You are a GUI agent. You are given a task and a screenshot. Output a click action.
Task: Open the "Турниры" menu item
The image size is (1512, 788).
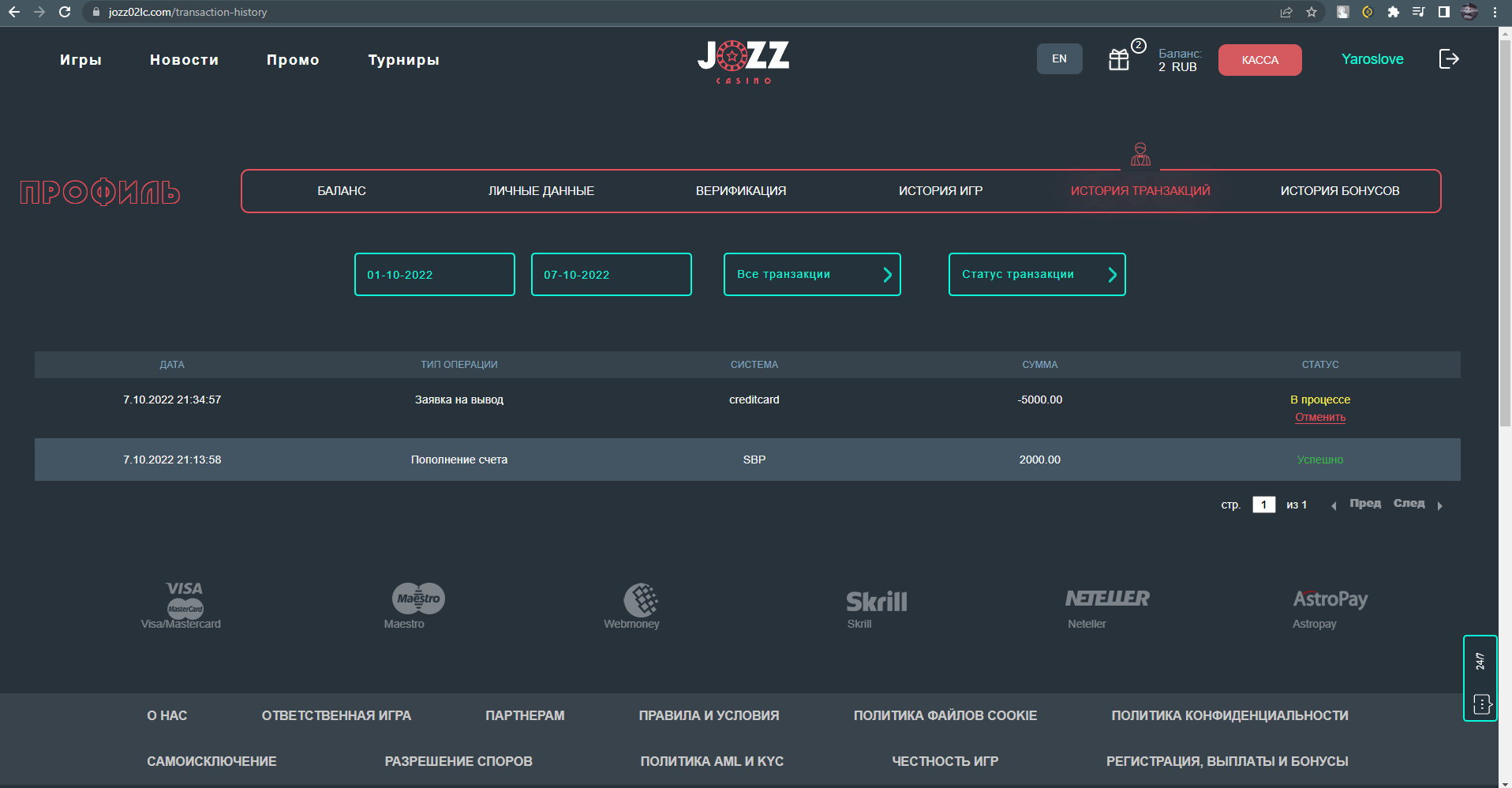pos(403,60)
